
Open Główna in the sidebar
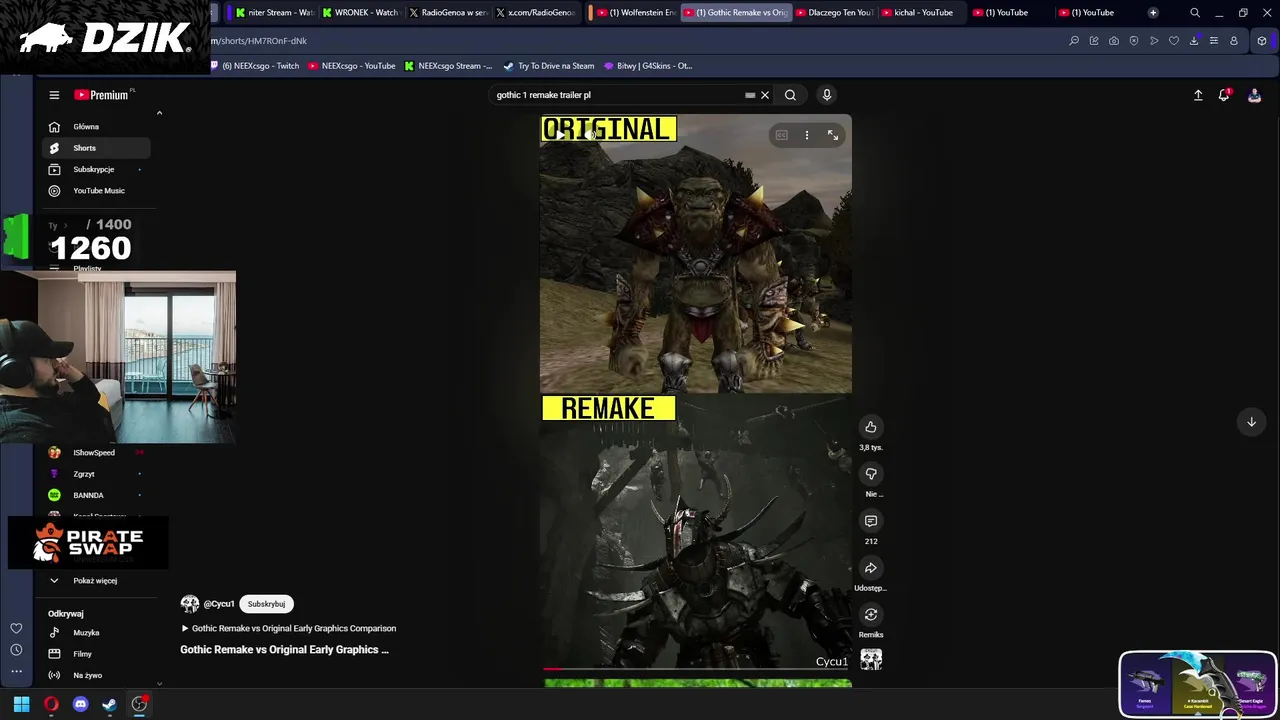pos(96,127)
